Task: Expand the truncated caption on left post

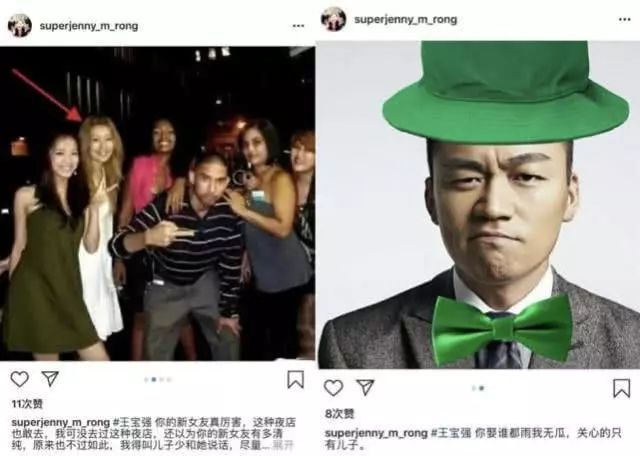Action: (284, 445)
